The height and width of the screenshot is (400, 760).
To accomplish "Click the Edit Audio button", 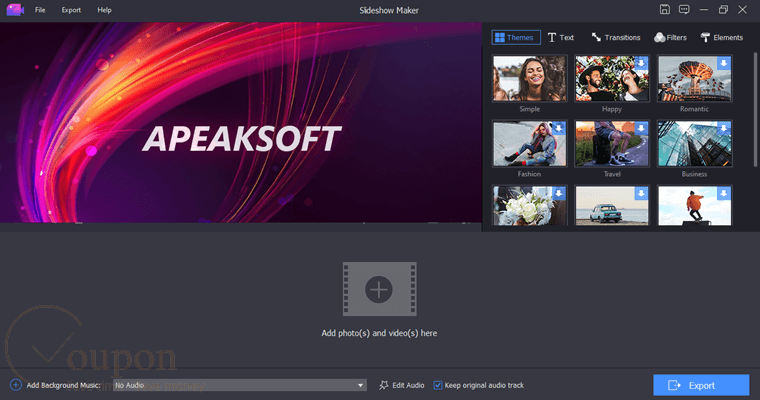I will (402, 385).
